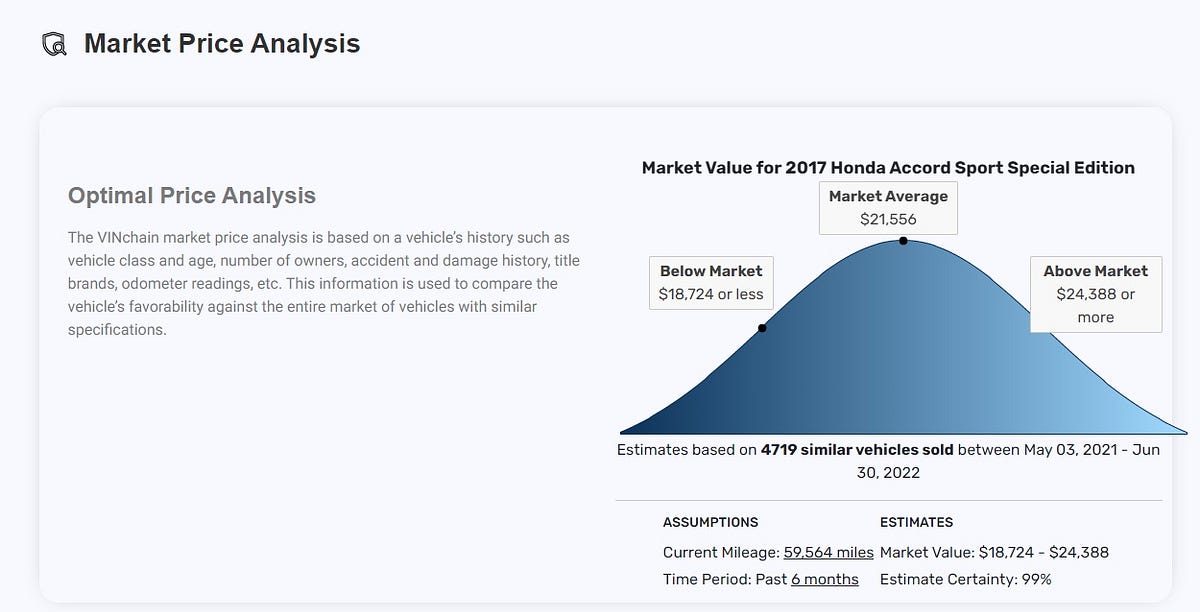Screen dimensions: 1200x612
Task: Click the Estimate Certainty 99% value
Action: click(x=966, y=579)
